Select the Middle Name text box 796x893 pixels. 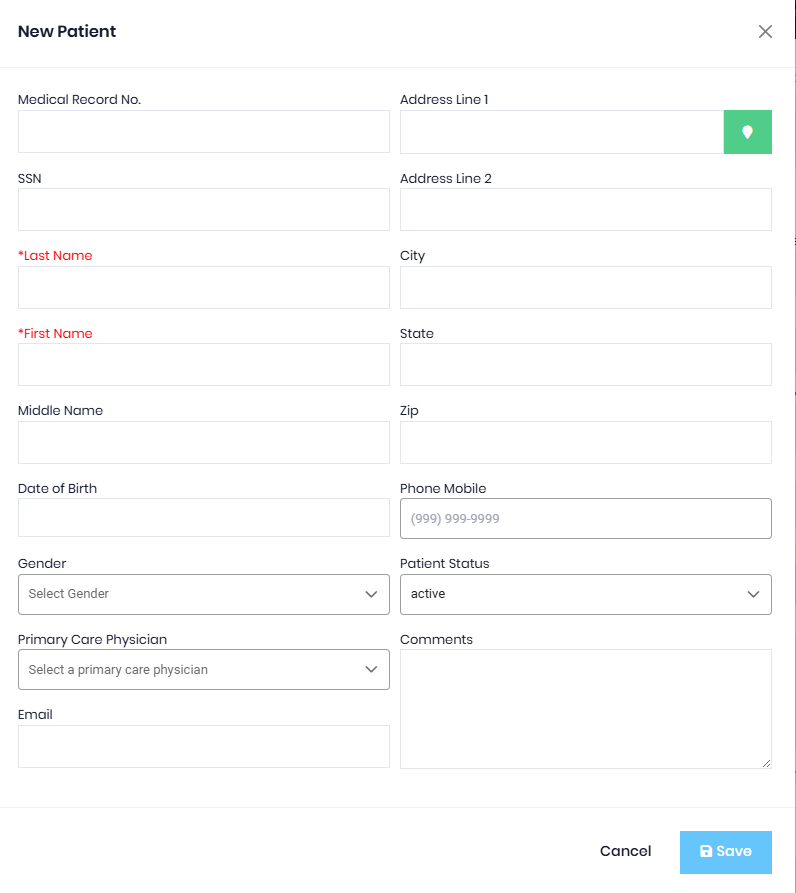(204, 443)
